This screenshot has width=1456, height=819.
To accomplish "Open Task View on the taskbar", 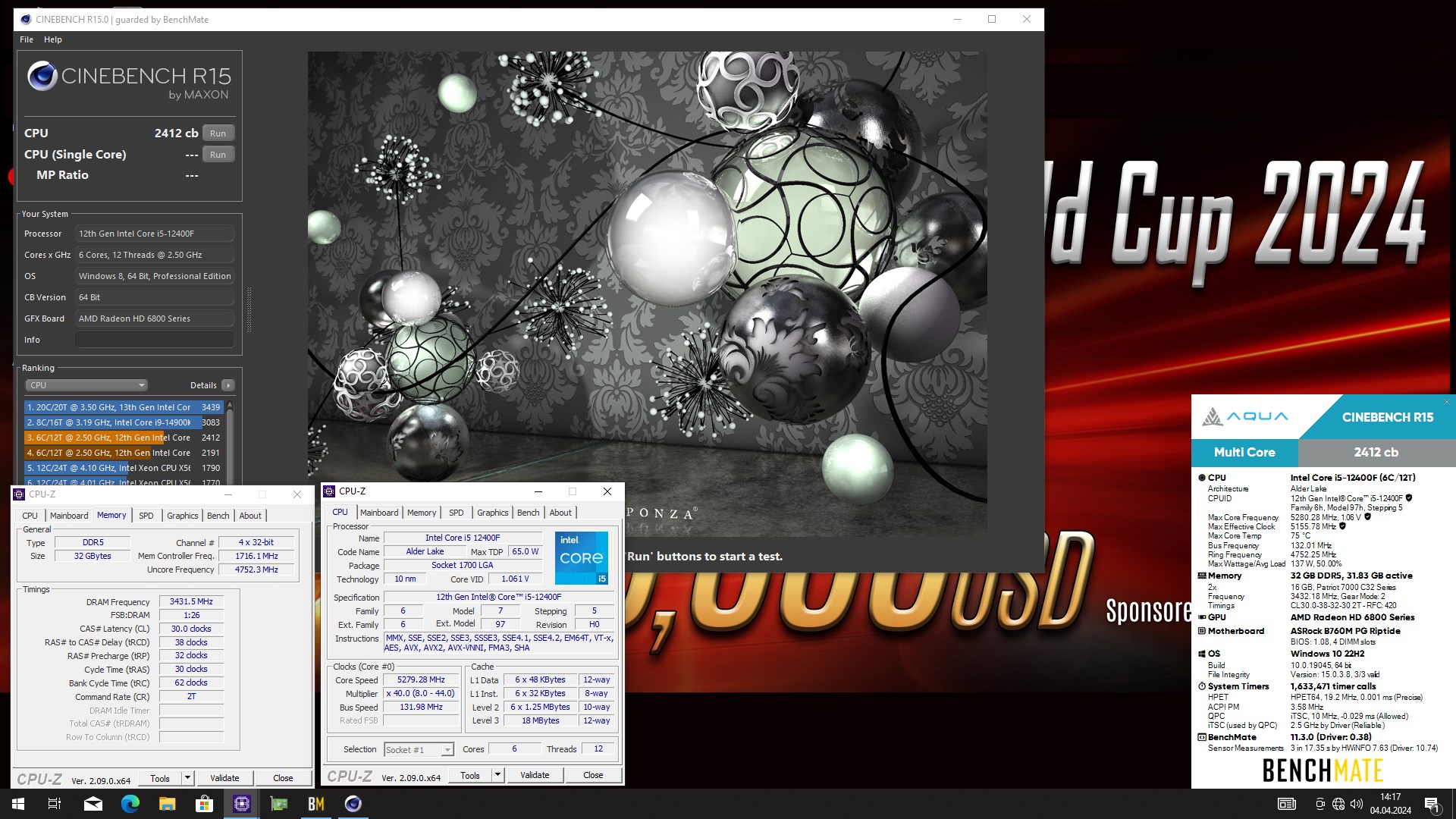I will pyautogui.click(x=55, y=804).
